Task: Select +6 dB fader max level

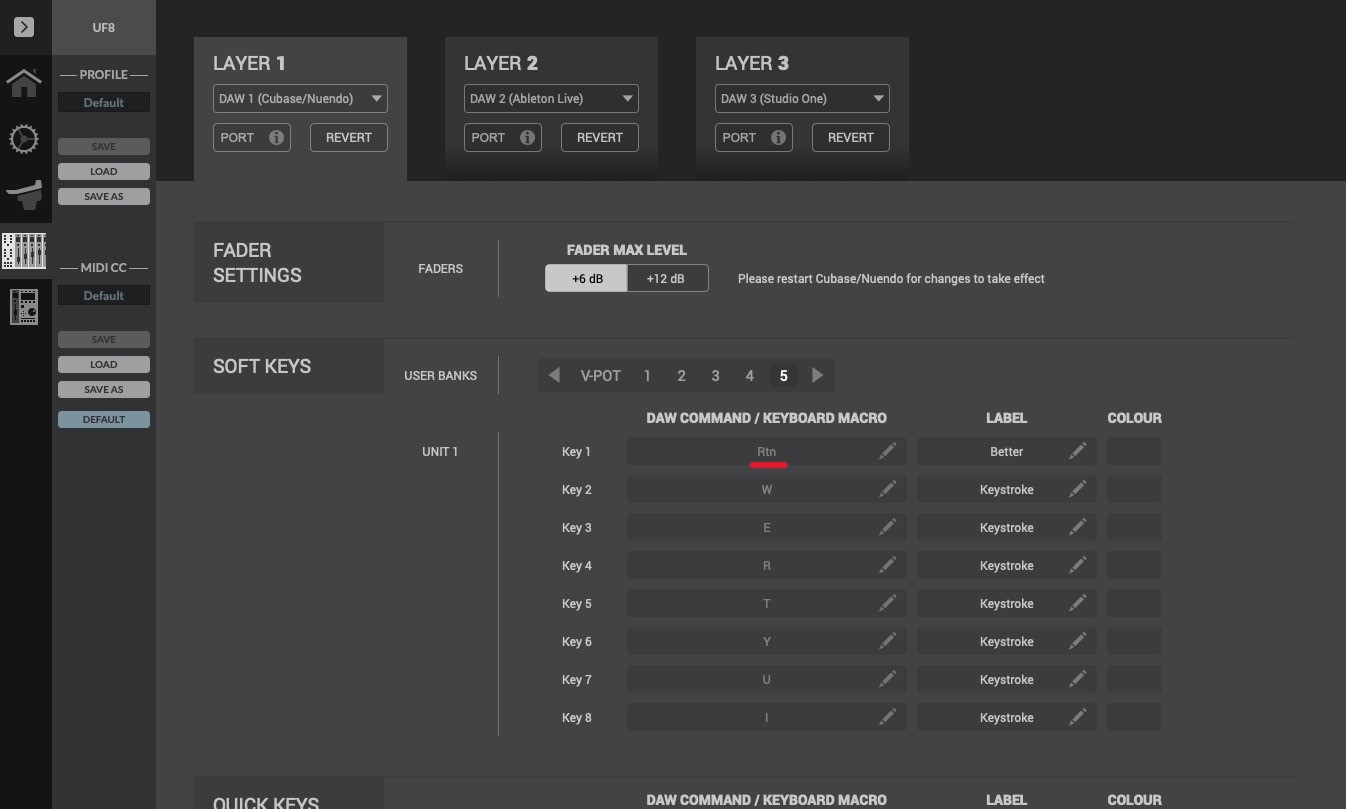Action: point(587,279)
